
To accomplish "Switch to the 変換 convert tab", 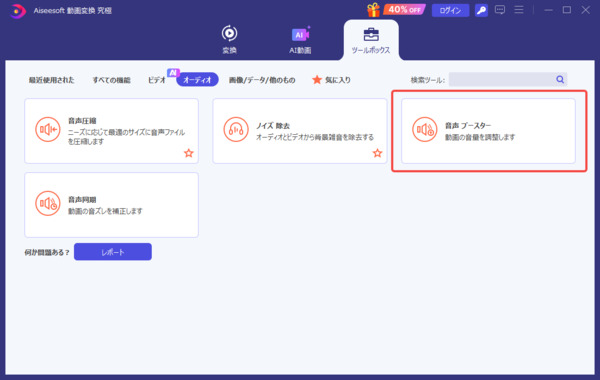I will click(x=229, y=39).
